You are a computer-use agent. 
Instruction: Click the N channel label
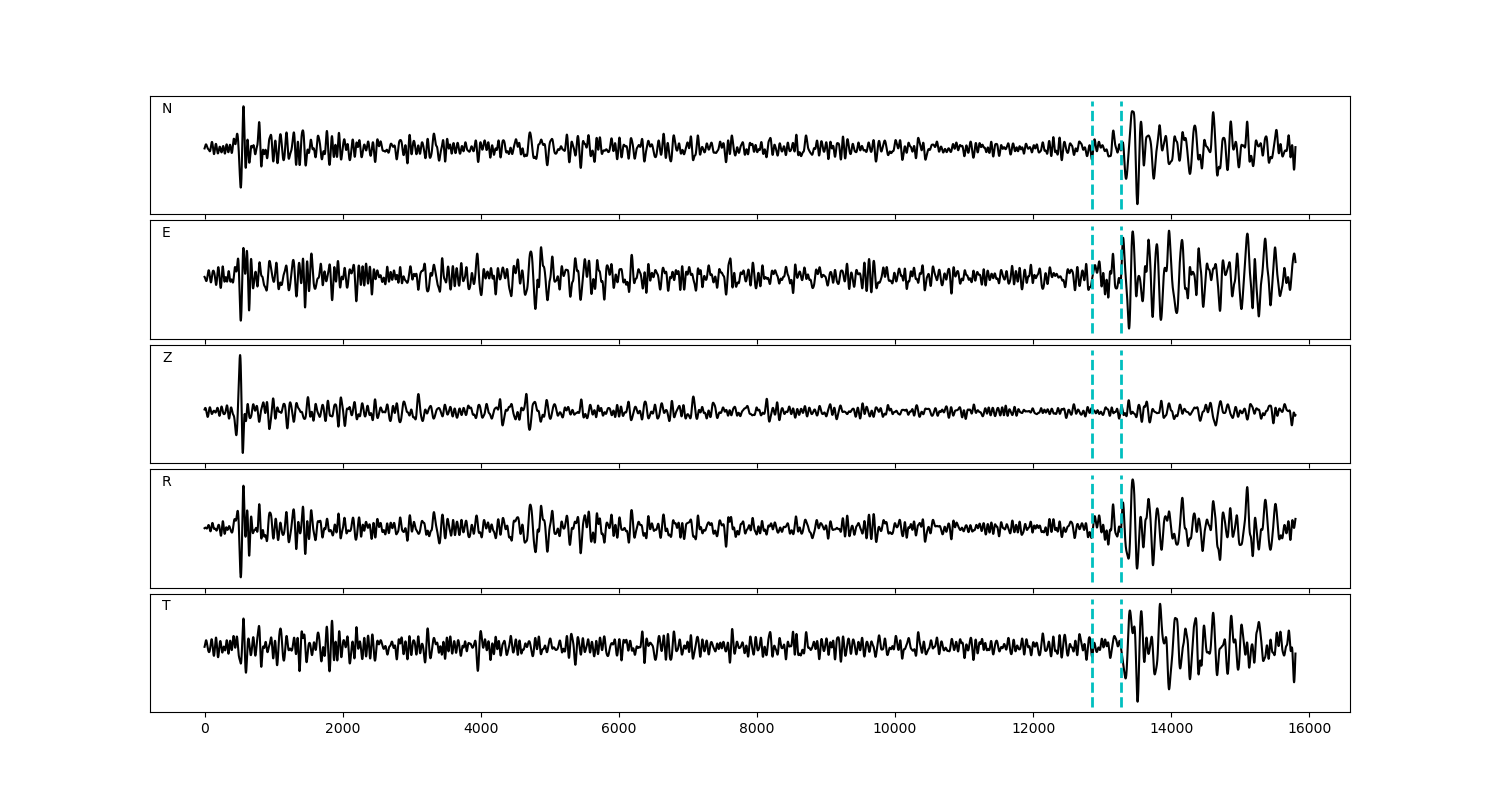point(167,109)
